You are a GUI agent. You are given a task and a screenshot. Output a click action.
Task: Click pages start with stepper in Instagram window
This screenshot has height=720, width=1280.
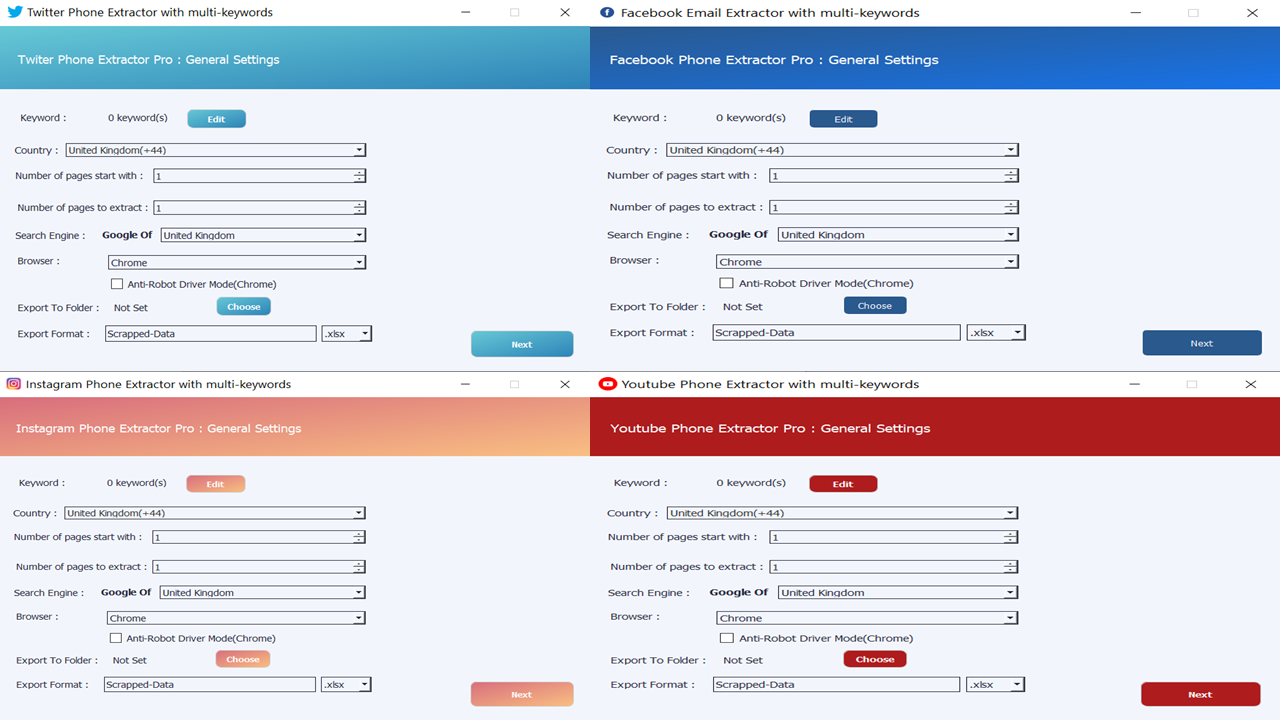(358, 537)
